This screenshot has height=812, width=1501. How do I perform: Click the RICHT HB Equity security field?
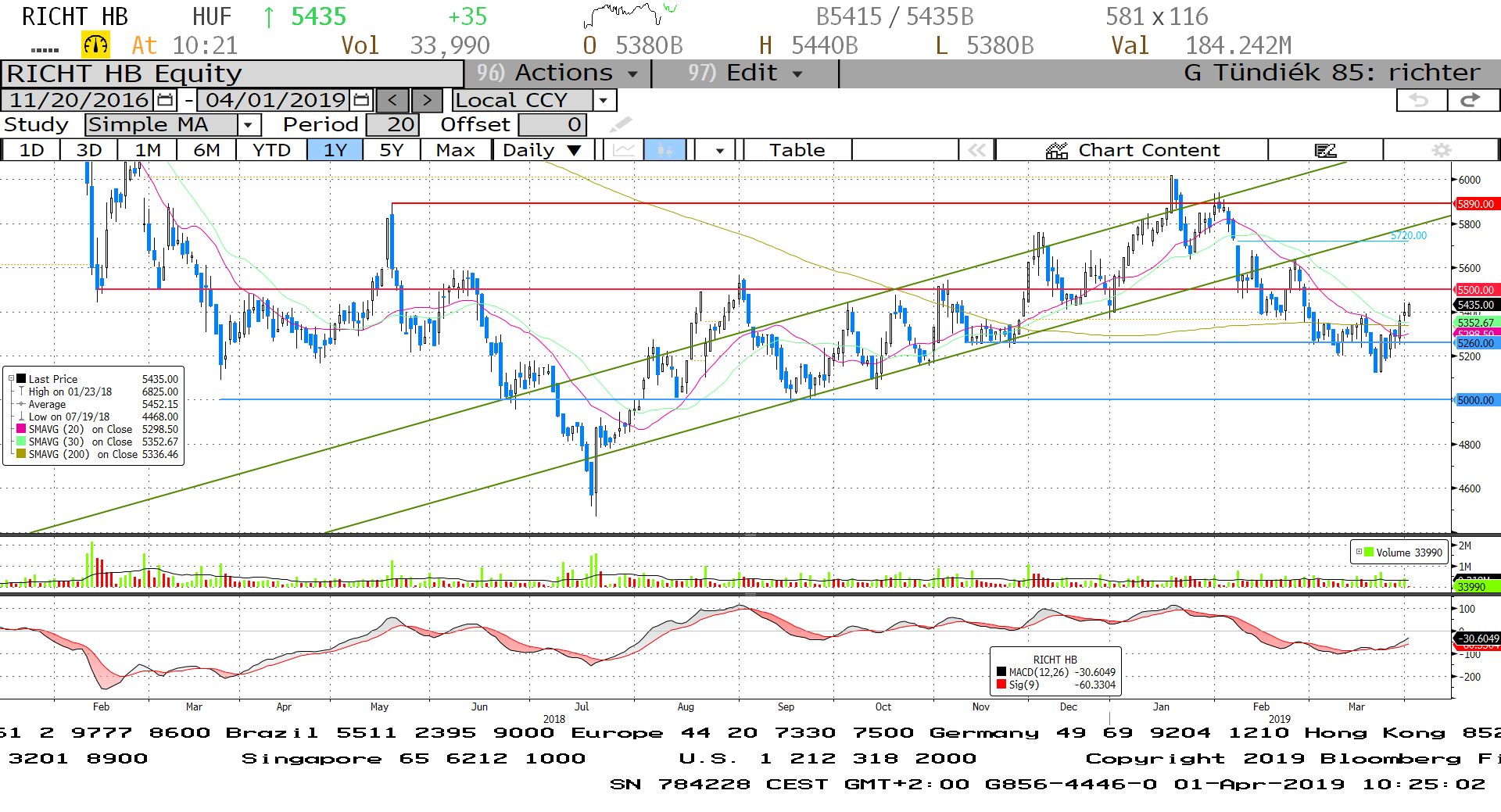coord(232,73)
